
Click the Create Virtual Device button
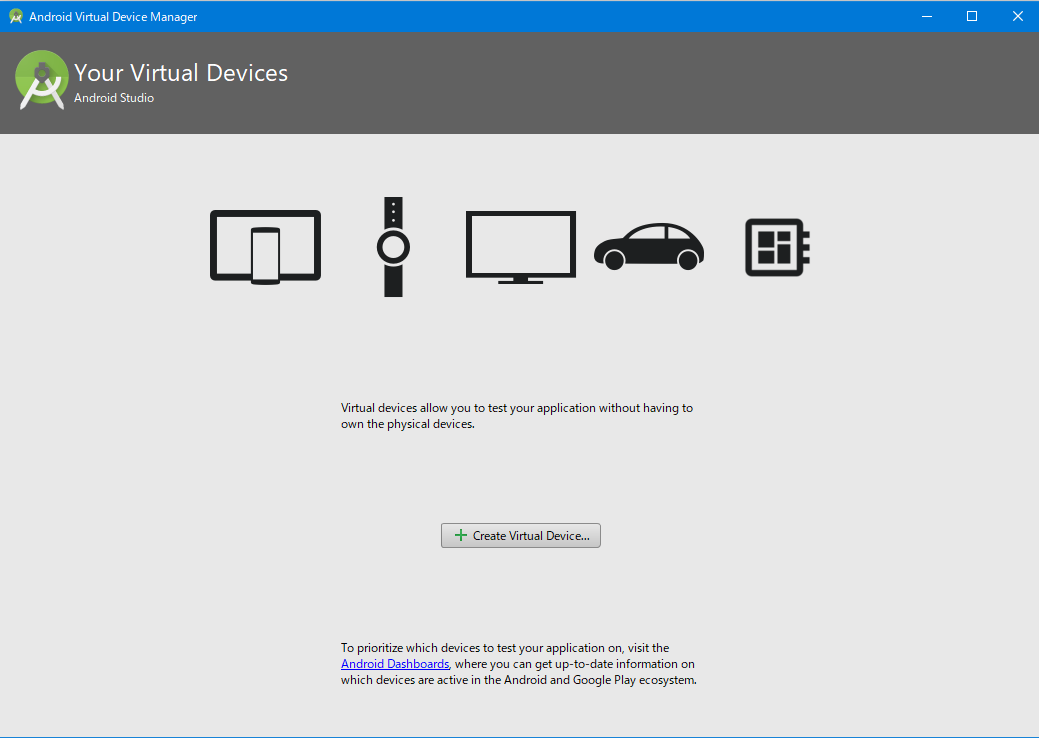521,535
